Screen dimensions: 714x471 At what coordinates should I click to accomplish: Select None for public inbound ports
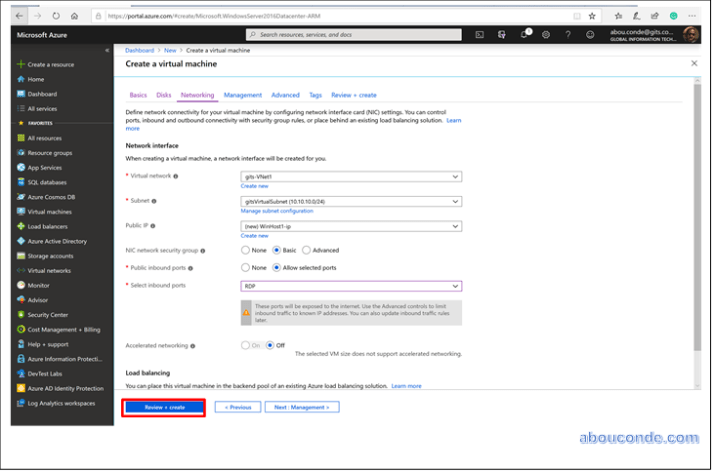coord(246,268)
